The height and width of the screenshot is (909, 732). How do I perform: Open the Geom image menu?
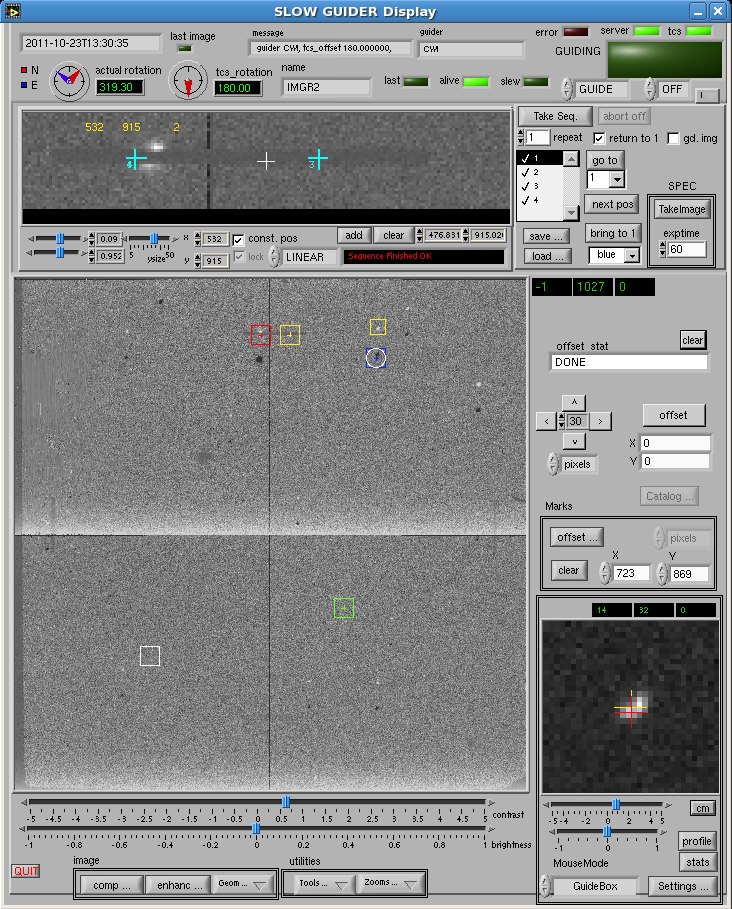point(243,884)
